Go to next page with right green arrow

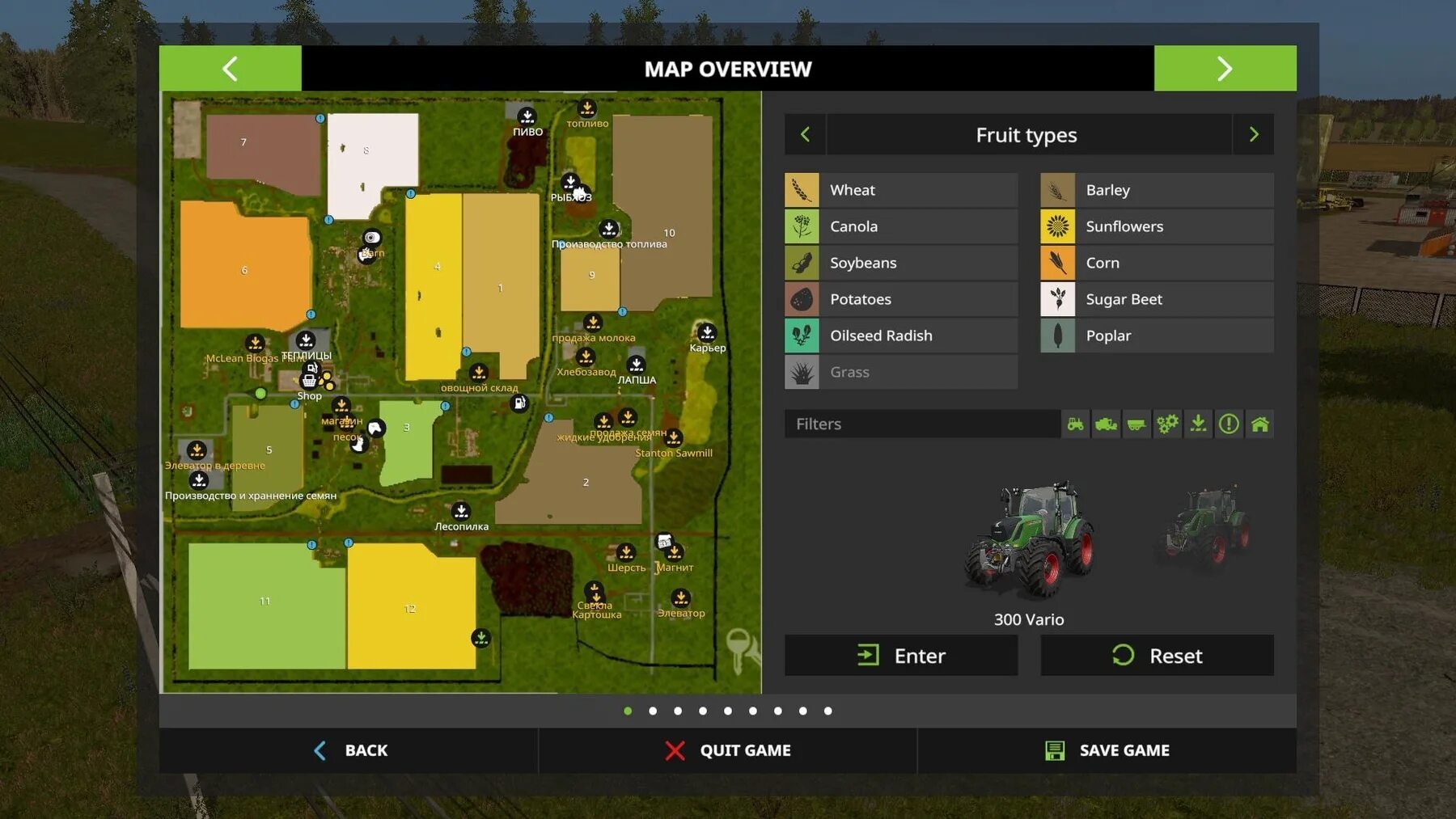1225,69
